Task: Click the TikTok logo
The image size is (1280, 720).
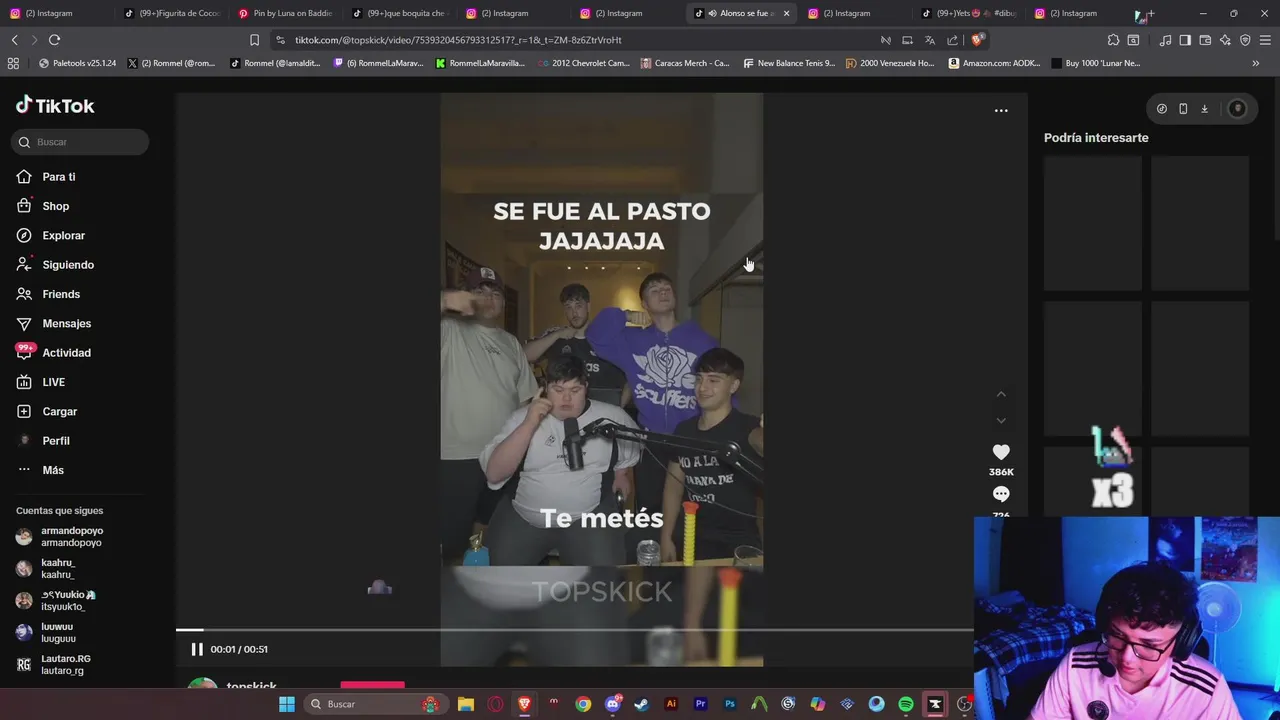Action: click(55, 105)
